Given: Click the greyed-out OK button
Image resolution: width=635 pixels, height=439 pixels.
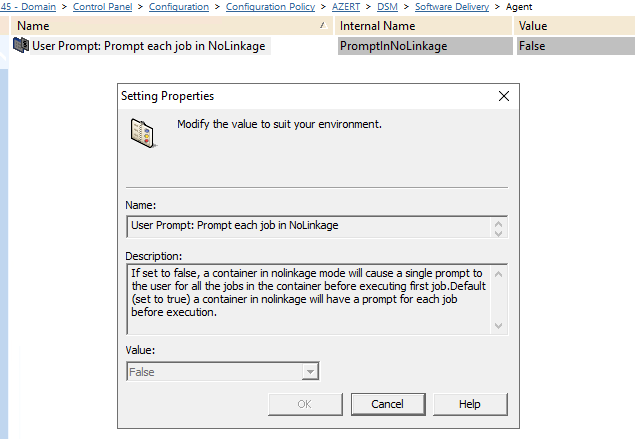Looking at the screenshot, I should tap(304, 404).
